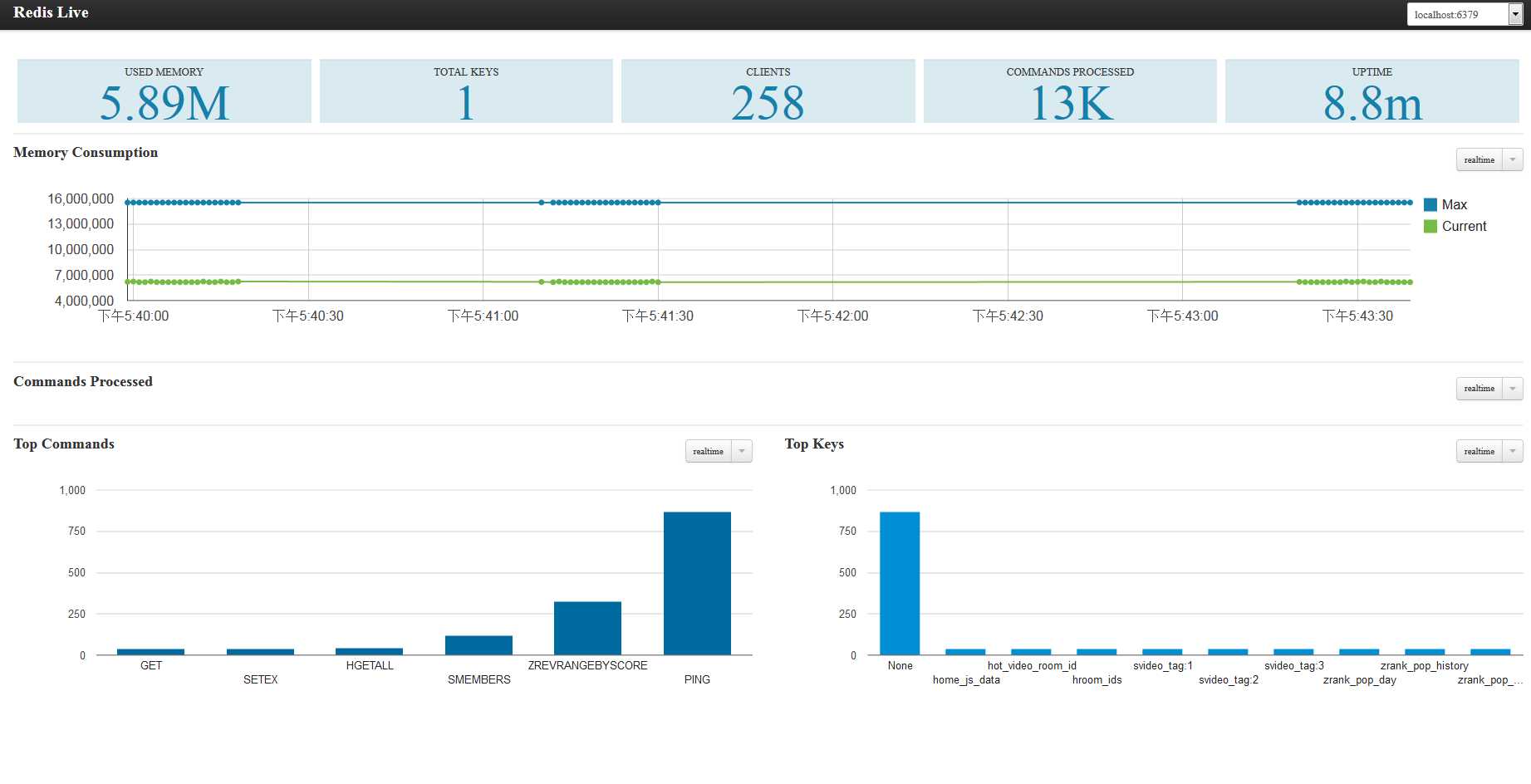Select the None bar in Top Keys
The image size is (1531, 784).
pos(900,583)
